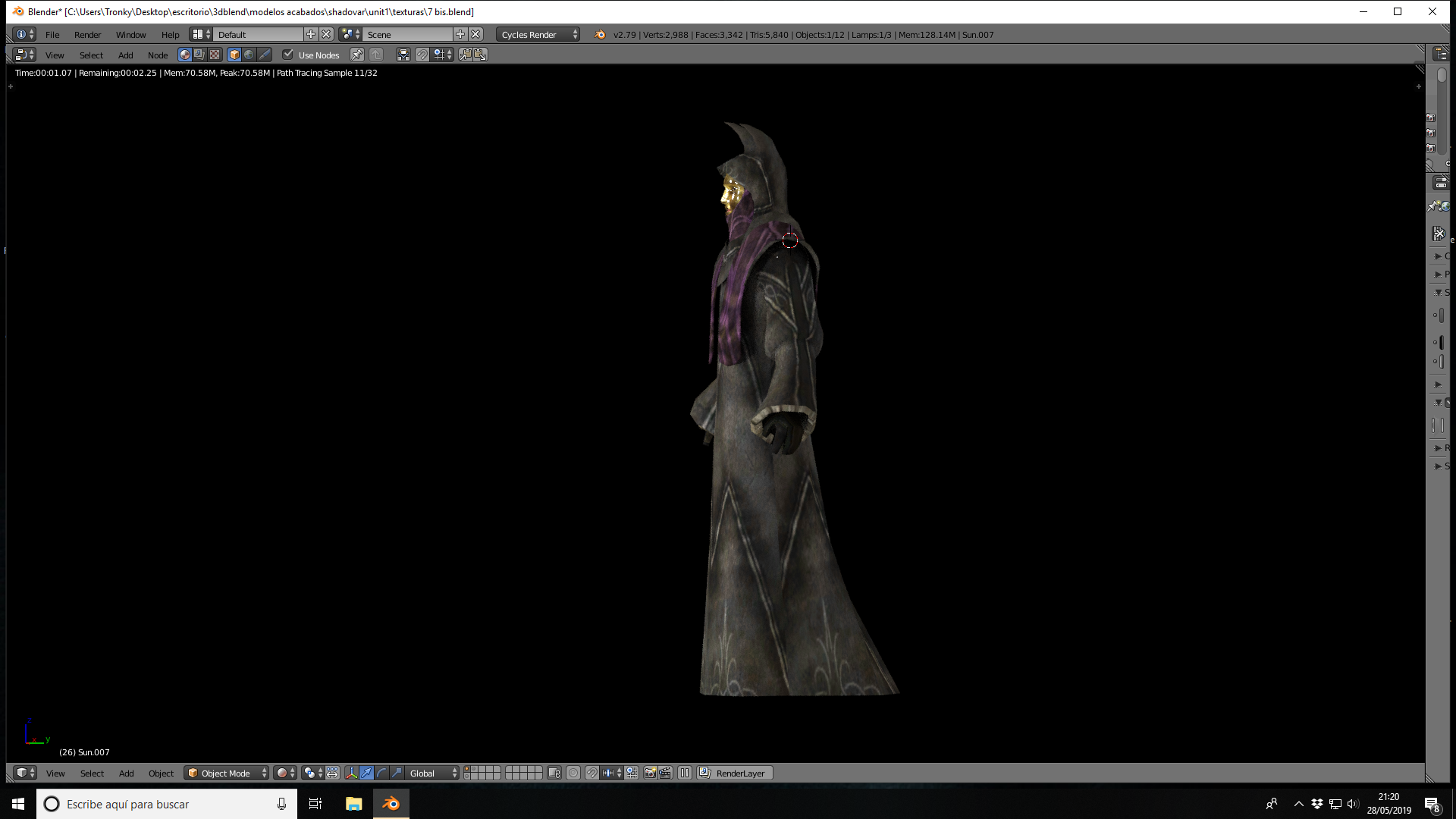Pause the viewport render preview

click(685, 773)
